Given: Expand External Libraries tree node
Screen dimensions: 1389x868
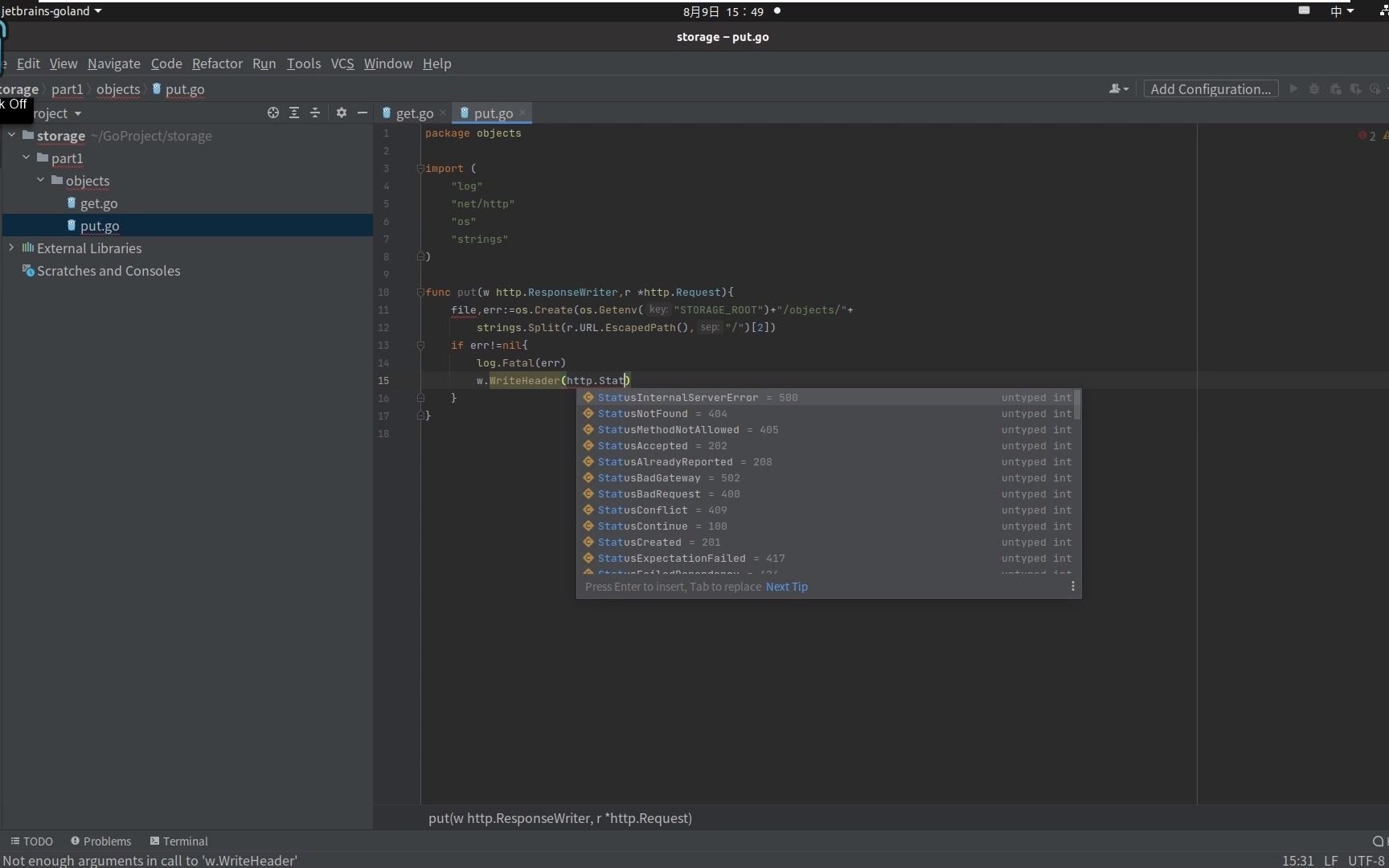Looking at the screenshot, I should 11,248.
